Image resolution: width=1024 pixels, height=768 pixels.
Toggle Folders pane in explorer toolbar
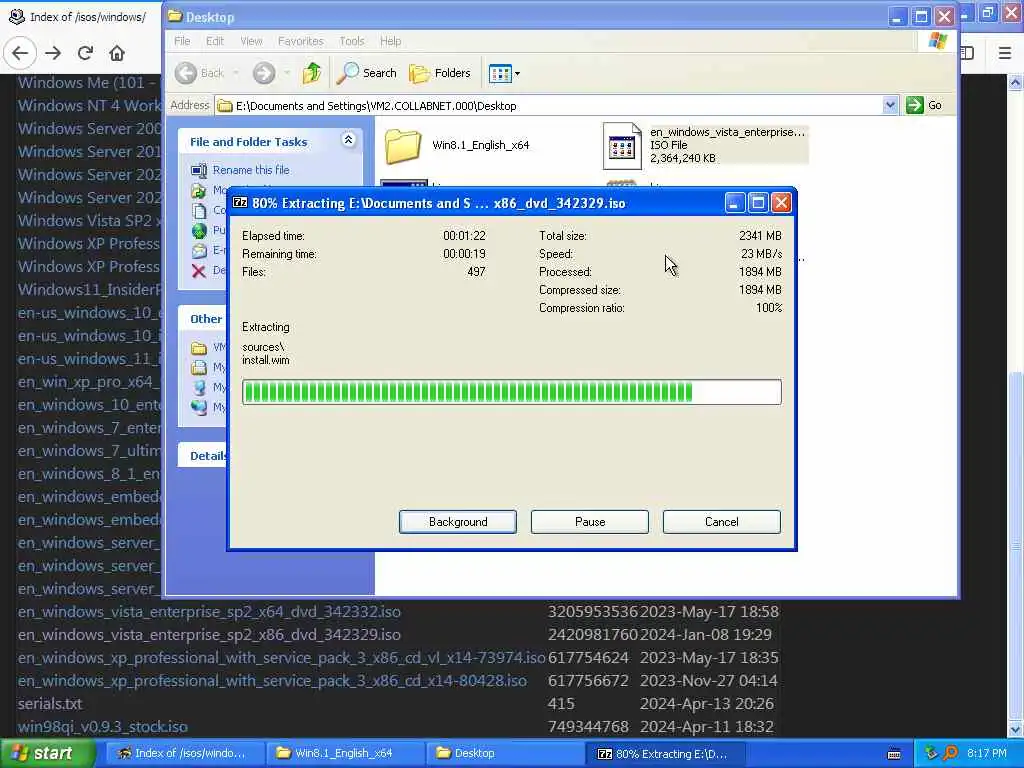tap(440, 73)
